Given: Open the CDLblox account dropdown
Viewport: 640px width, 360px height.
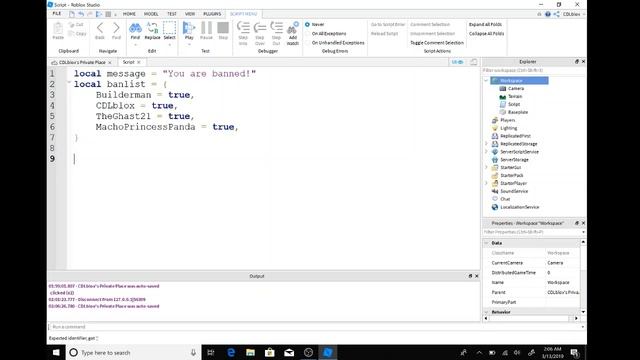Looking at the screenshot, I should pos(573,14).
